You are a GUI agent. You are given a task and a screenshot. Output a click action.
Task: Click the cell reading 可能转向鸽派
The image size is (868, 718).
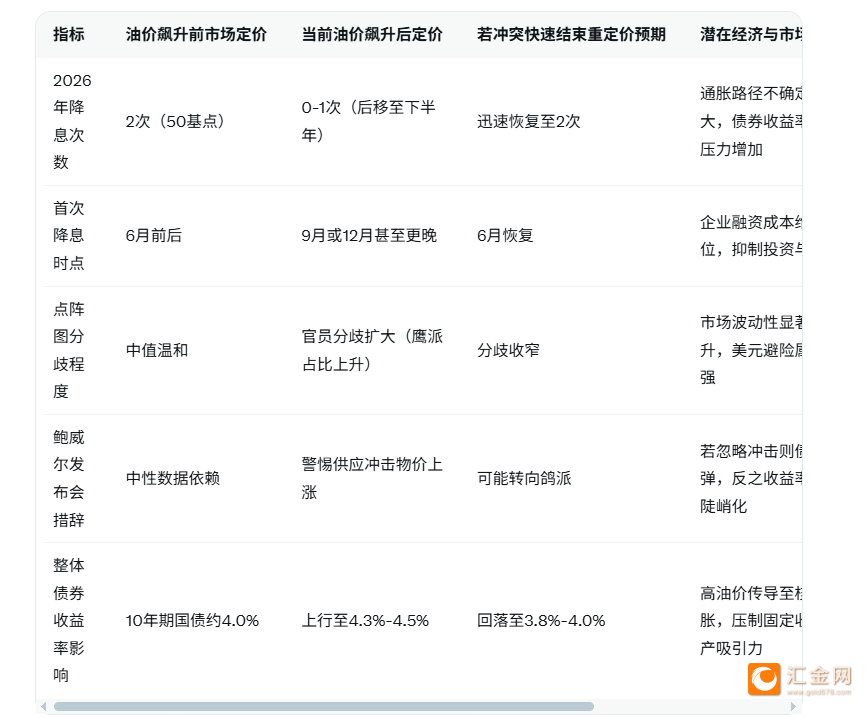pos(523,478)
